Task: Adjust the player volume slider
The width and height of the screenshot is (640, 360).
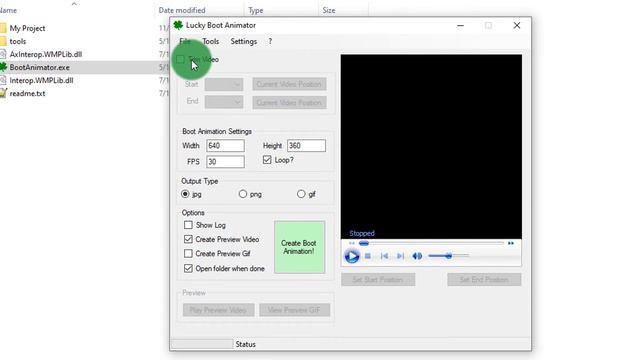Action: point(449,256)
